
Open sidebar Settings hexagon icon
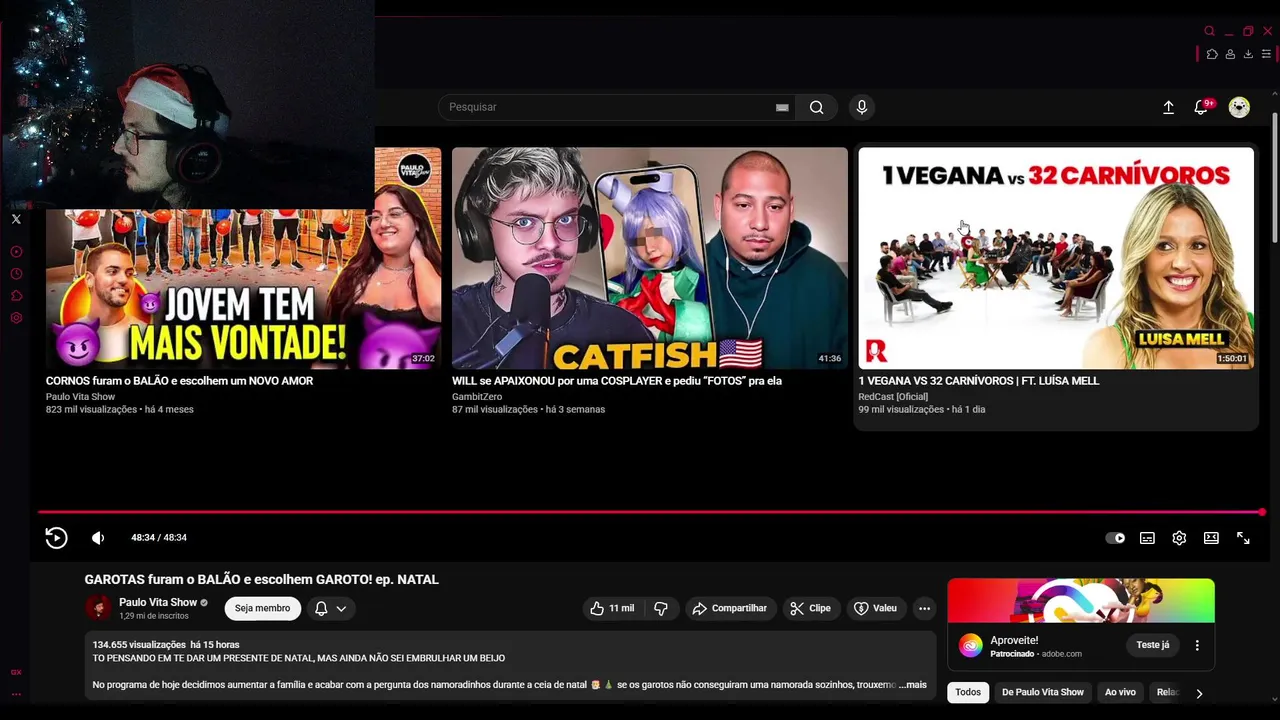point(16,318)
